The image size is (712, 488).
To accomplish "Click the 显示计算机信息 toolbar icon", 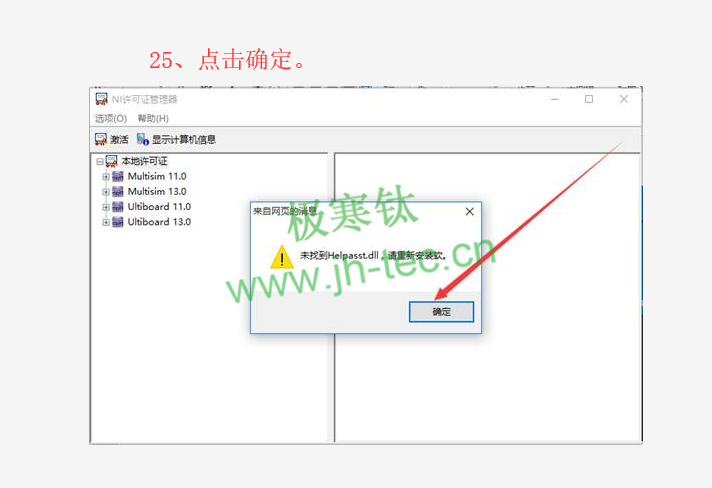I will [x=143, y=139].
